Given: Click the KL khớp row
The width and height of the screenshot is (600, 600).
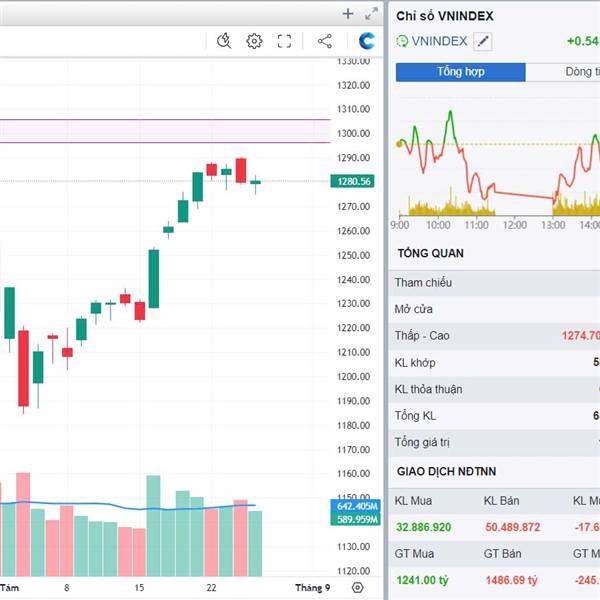Looking at the screenshot, I should point(494,362).
